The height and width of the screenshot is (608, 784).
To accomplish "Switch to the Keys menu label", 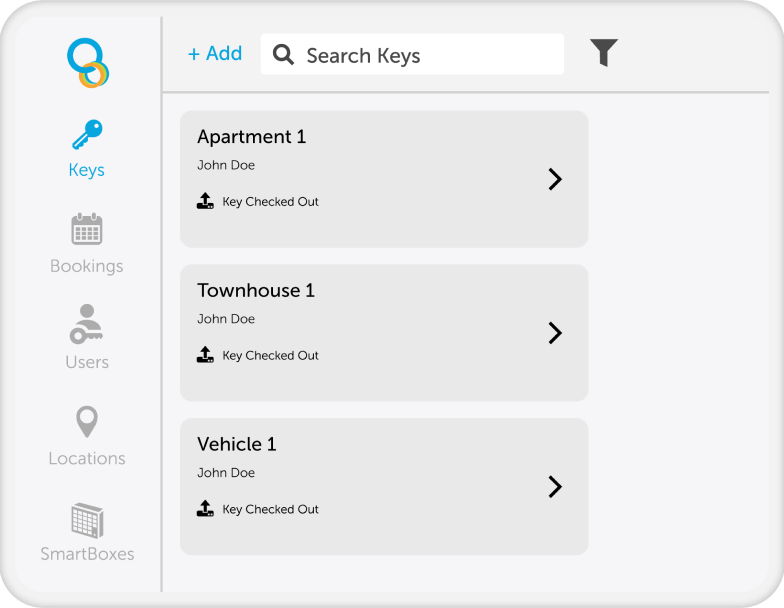I will tap(86, 170).
